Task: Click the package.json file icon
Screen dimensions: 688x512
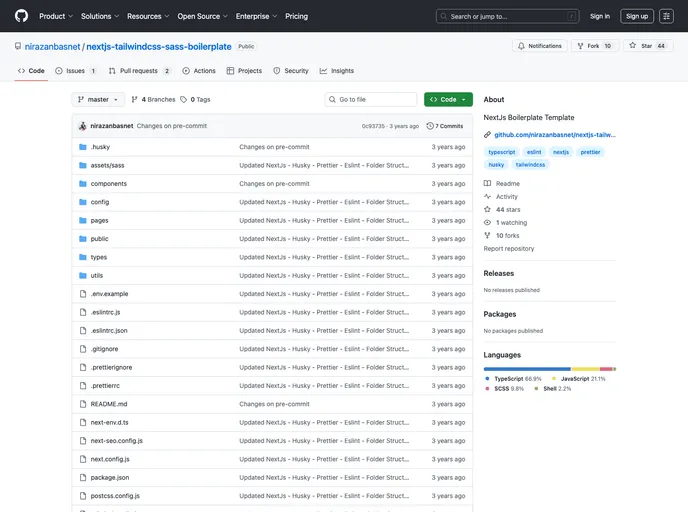Action: [x=82, y=477]
